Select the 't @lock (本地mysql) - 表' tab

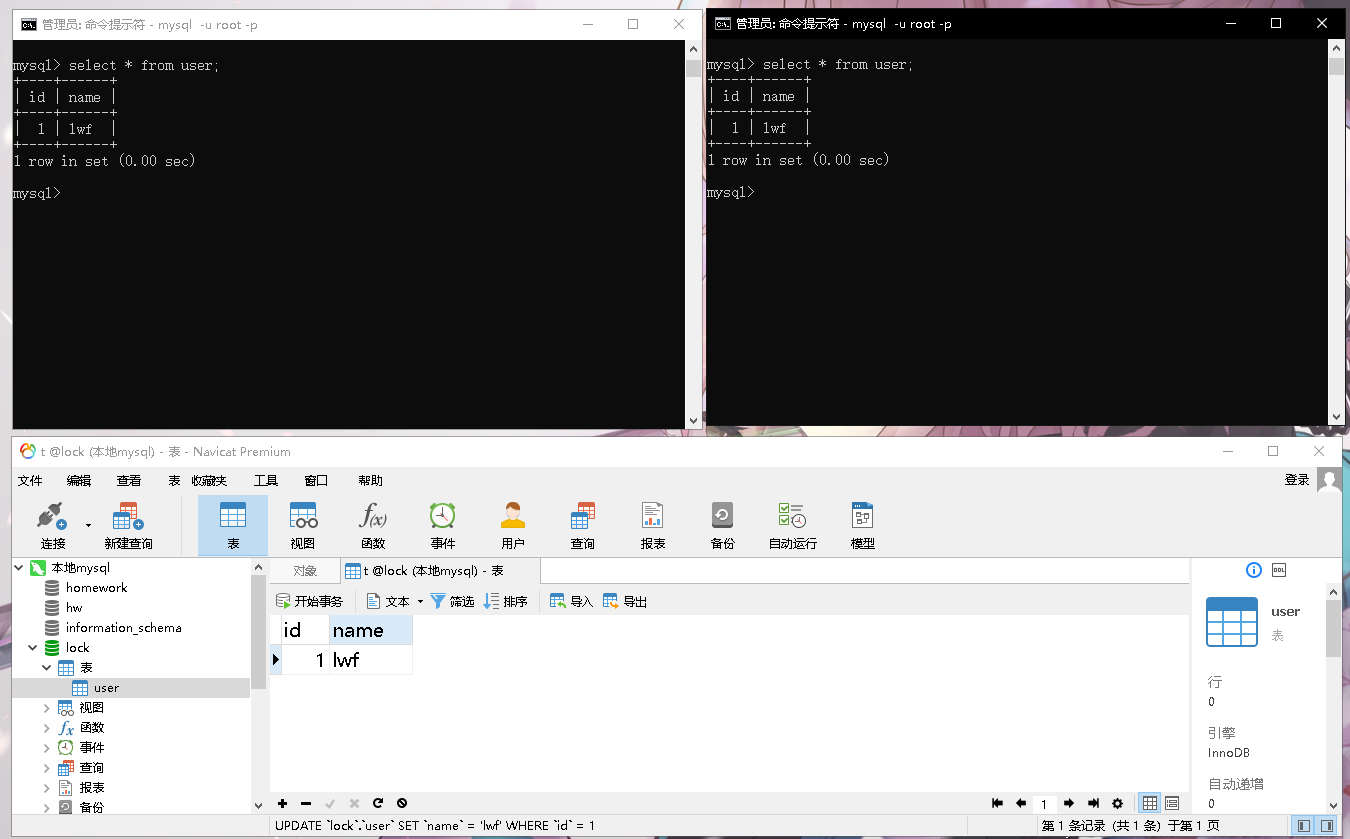click(x=440, y=571)
